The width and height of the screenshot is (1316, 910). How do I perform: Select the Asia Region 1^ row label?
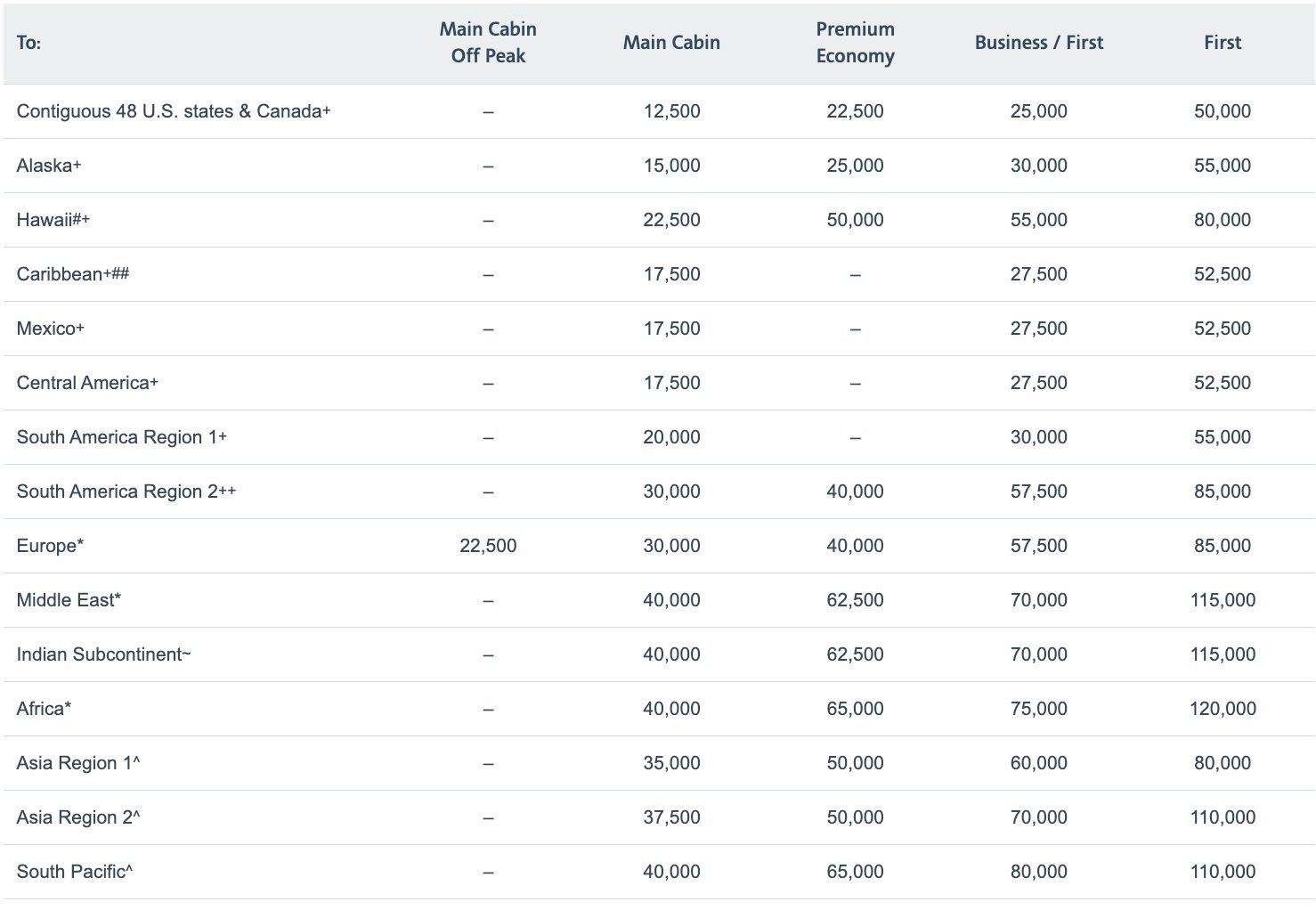[77, 762]
